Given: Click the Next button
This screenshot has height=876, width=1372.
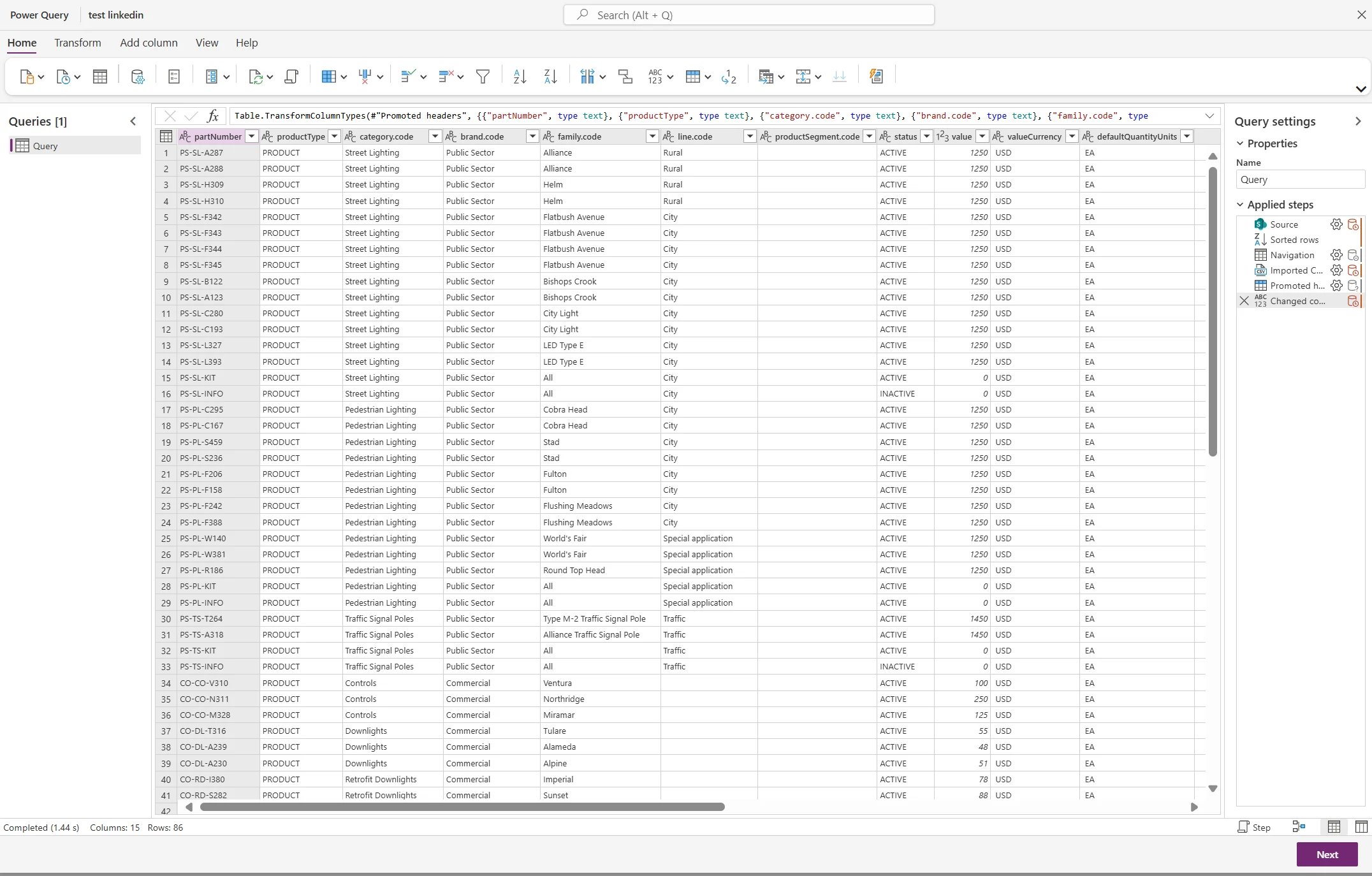Looking at the screenshot, I should click(1327, 854).
